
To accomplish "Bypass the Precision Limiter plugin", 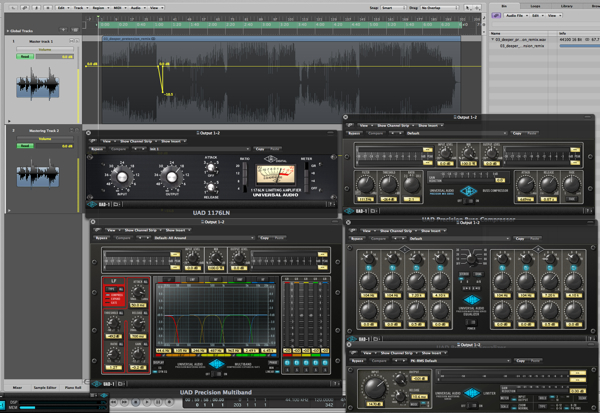I will tap(357, 361).
